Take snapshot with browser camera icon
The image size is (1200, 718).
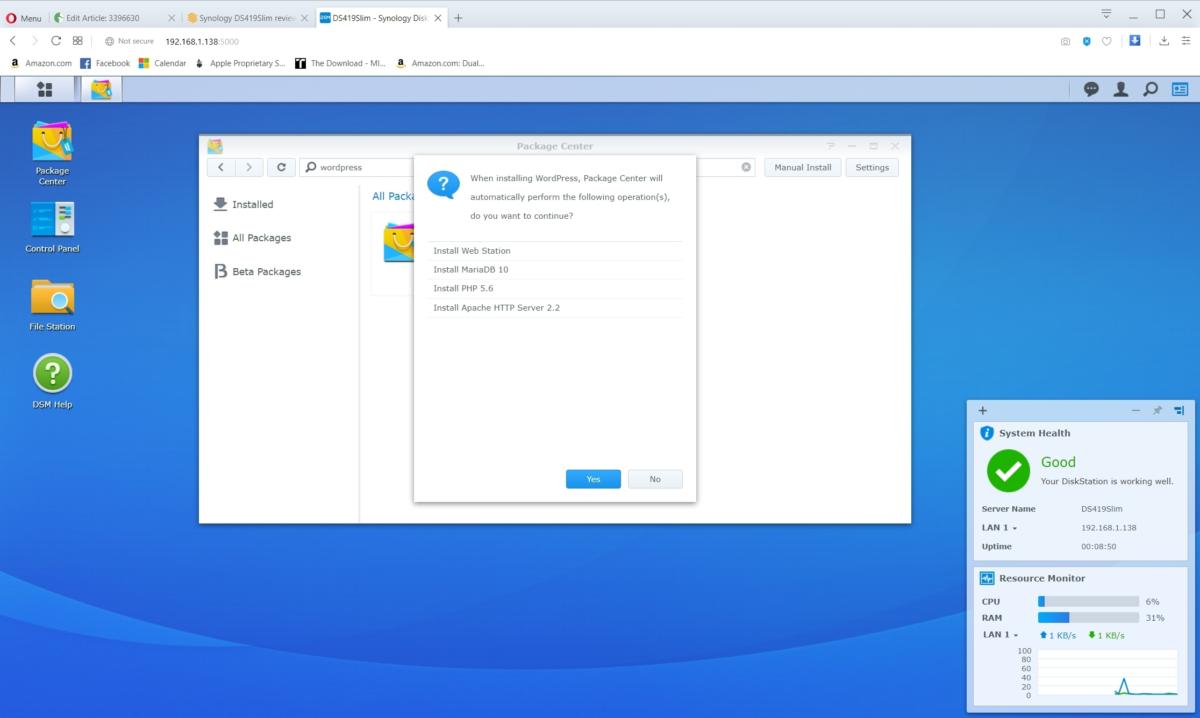coord(1065,41)
